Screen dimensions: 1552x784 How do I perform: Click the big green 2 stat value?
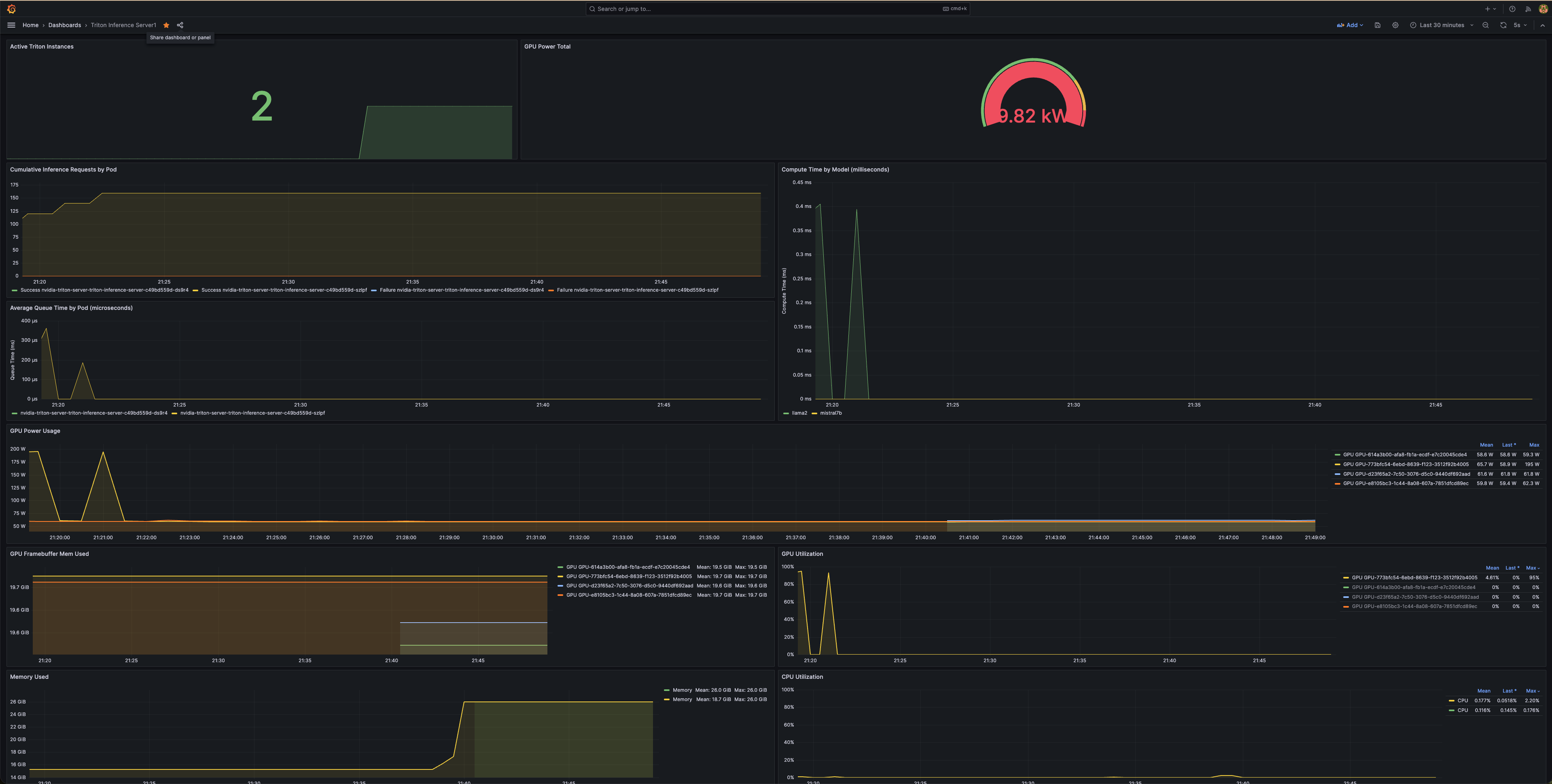(x=261, y=107)
